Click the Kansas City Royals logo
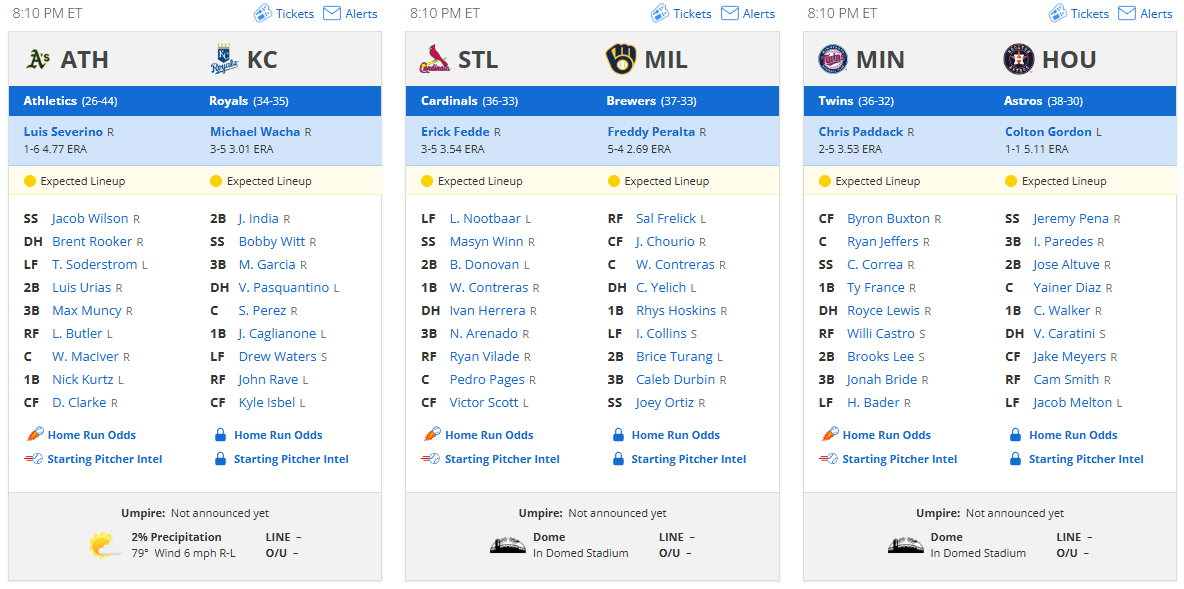Viewport: 1184px width, 589px height. click(x=224, y=60)
